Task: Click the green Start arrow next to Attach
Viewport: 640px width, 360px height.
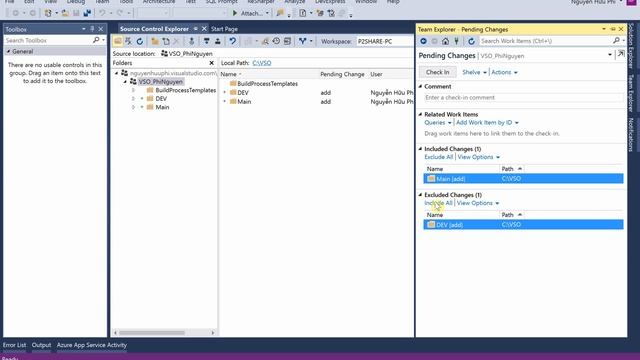Action: click(x=235, y=13)
